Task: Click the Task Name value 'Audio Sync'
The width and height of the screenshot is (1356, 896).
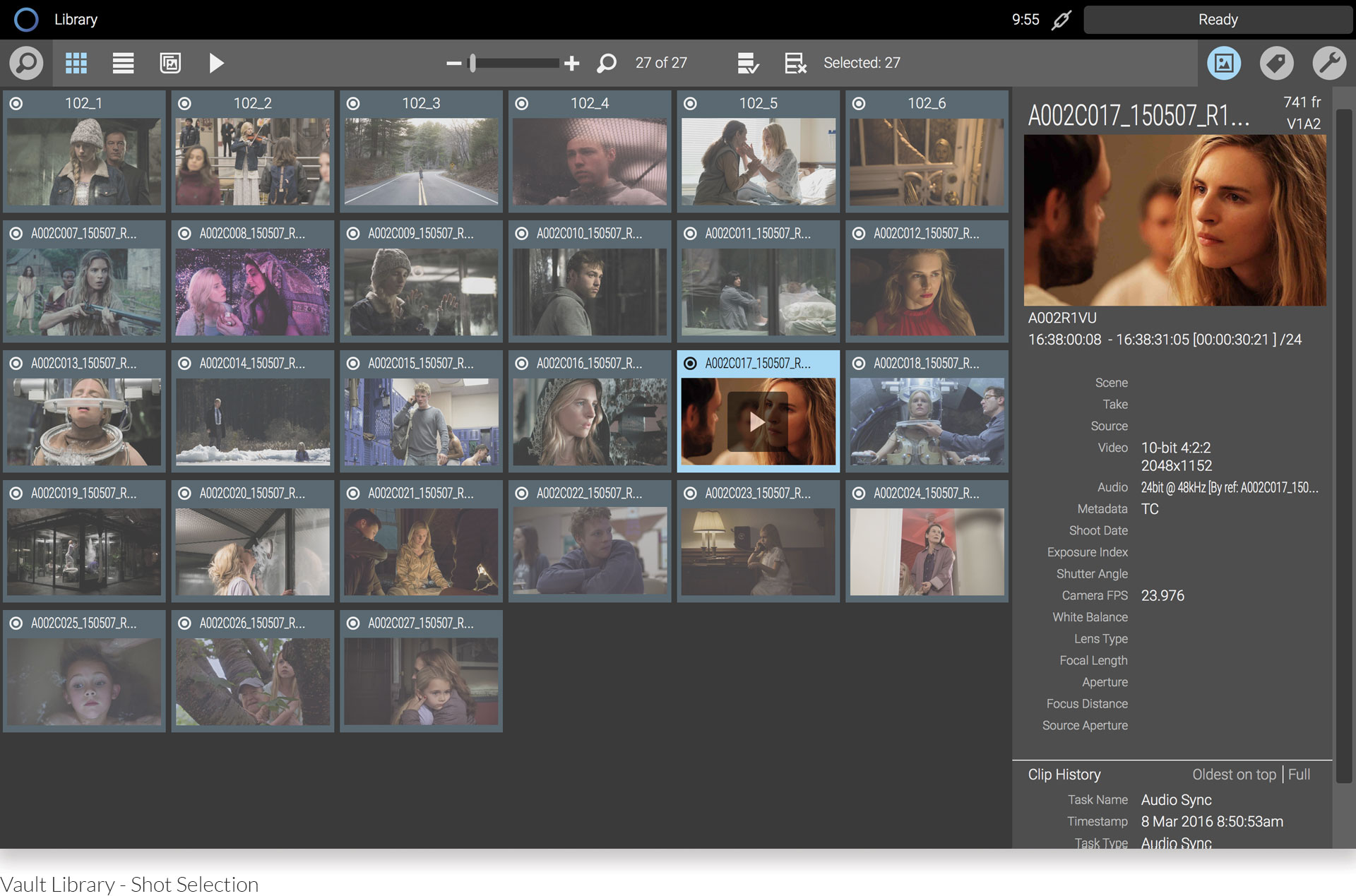Action: point(1176,800)
